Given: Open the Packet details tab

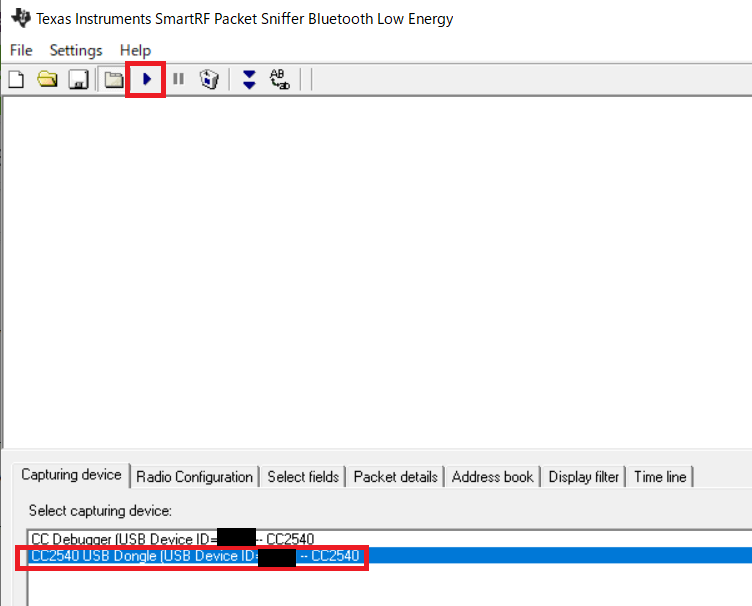Looking at the screenshot, I should tap(396, 477).
